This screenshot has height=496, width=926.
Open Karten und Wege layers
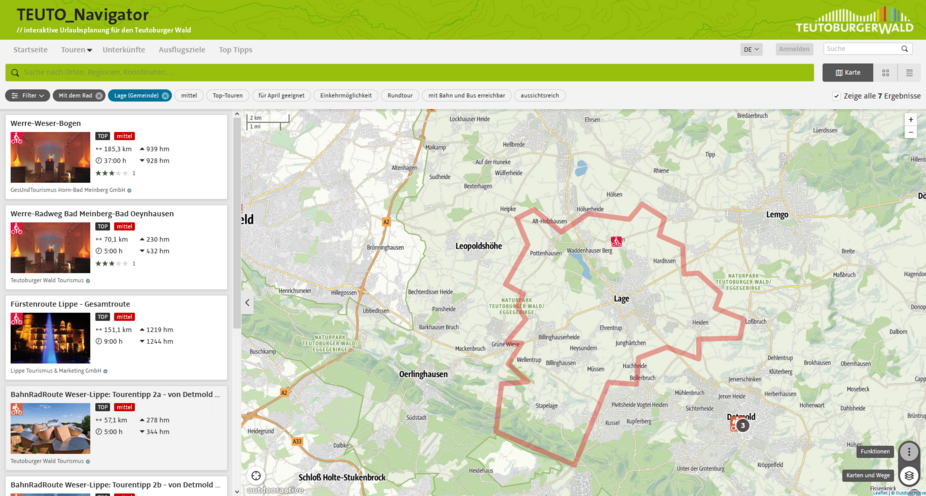908,475
